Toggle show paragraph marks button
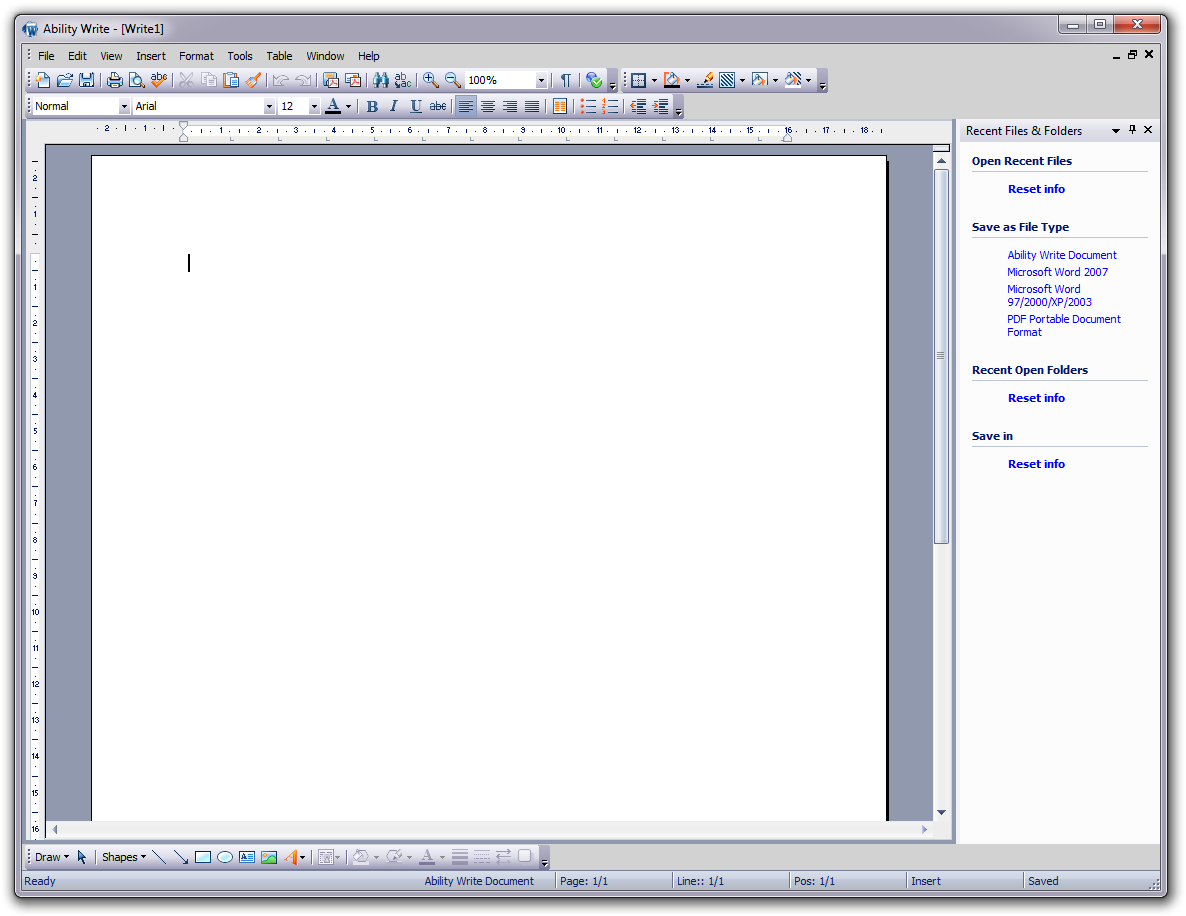Viewport: 1186px width, 916px height. click(565, 80)
